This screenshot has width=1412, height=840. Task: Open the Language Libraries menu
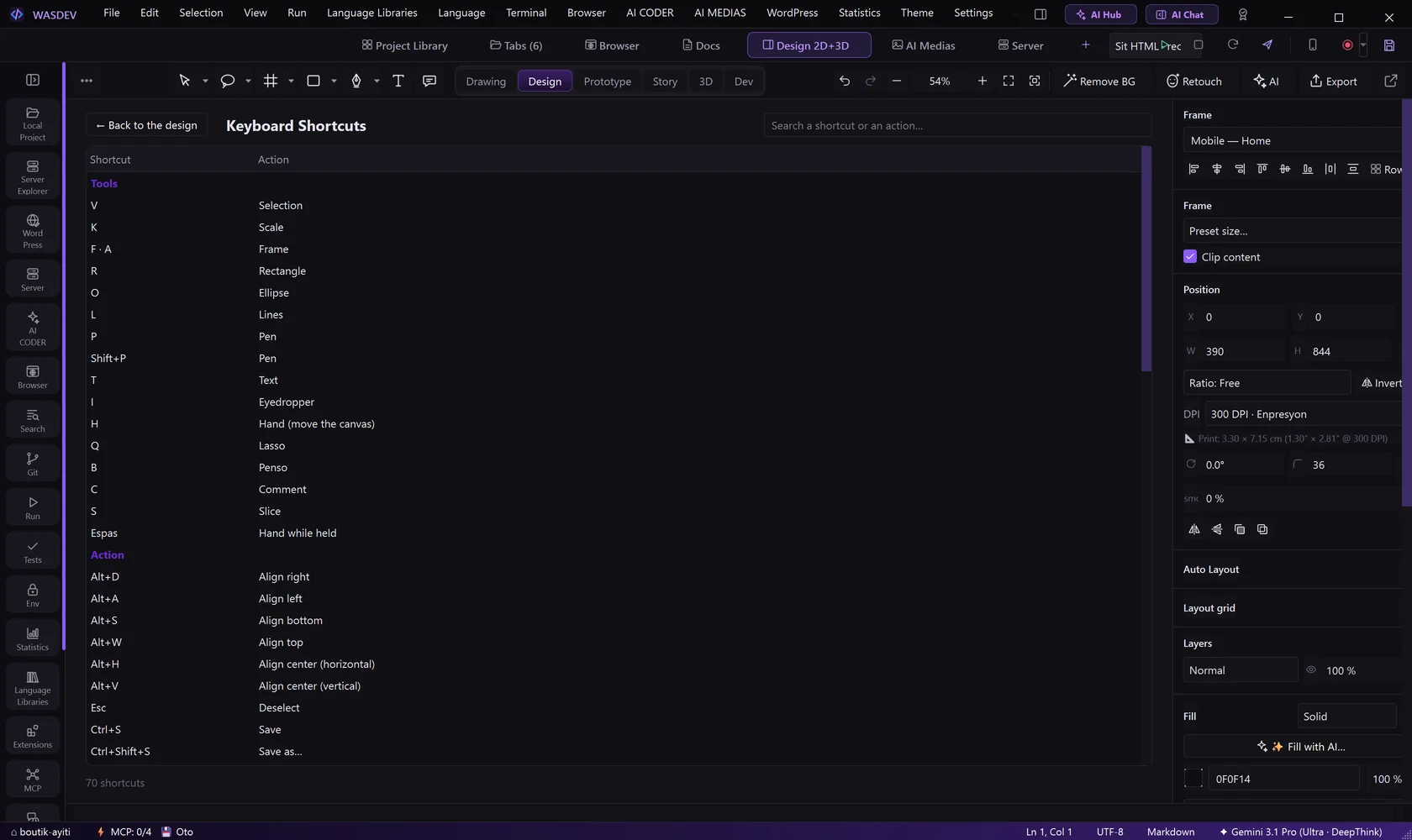point(371,13)
